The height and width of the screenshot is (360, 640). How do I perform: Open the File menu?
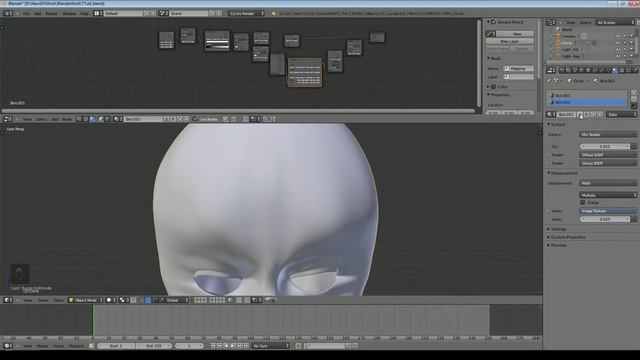(26, 13)
